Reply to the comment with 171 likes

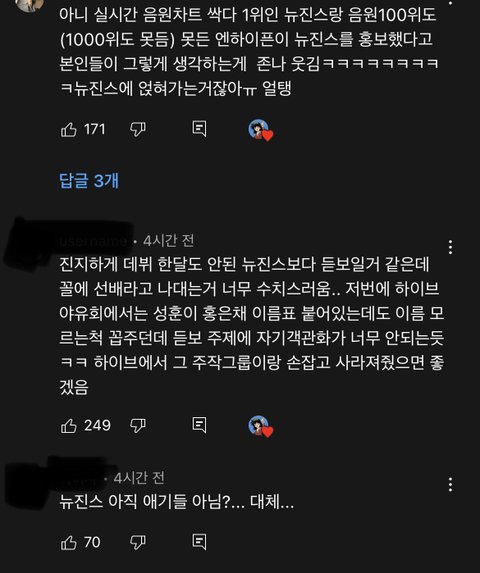tap(199, 129)
